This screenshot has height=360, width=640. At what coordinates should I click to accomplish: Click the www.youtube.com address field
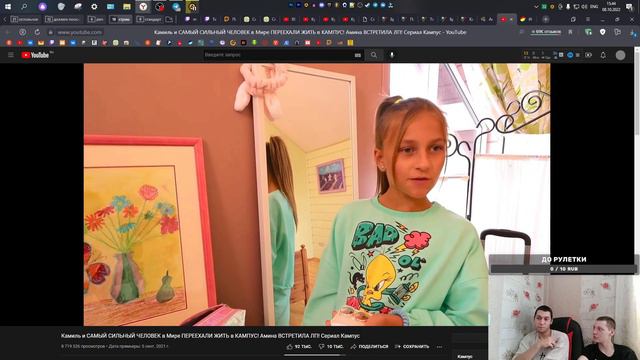80,32
